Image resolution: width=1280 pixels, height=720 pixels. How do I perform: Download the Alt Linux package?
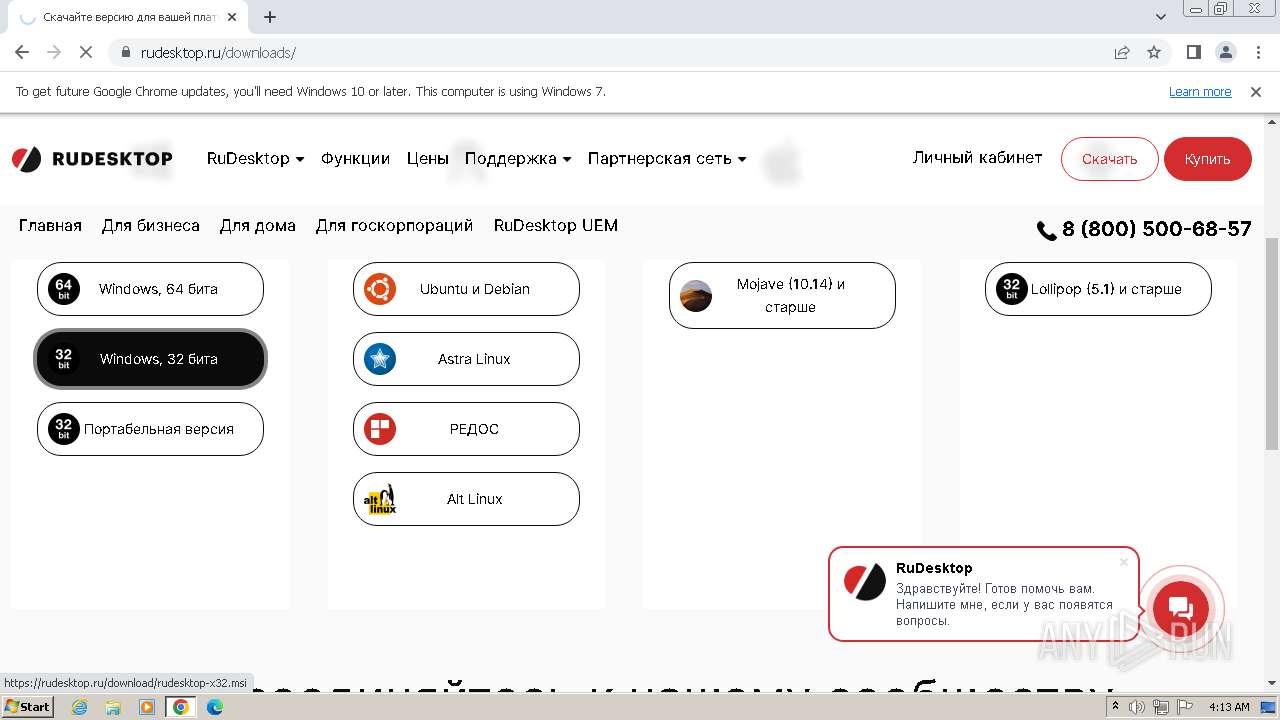point(466,499)
